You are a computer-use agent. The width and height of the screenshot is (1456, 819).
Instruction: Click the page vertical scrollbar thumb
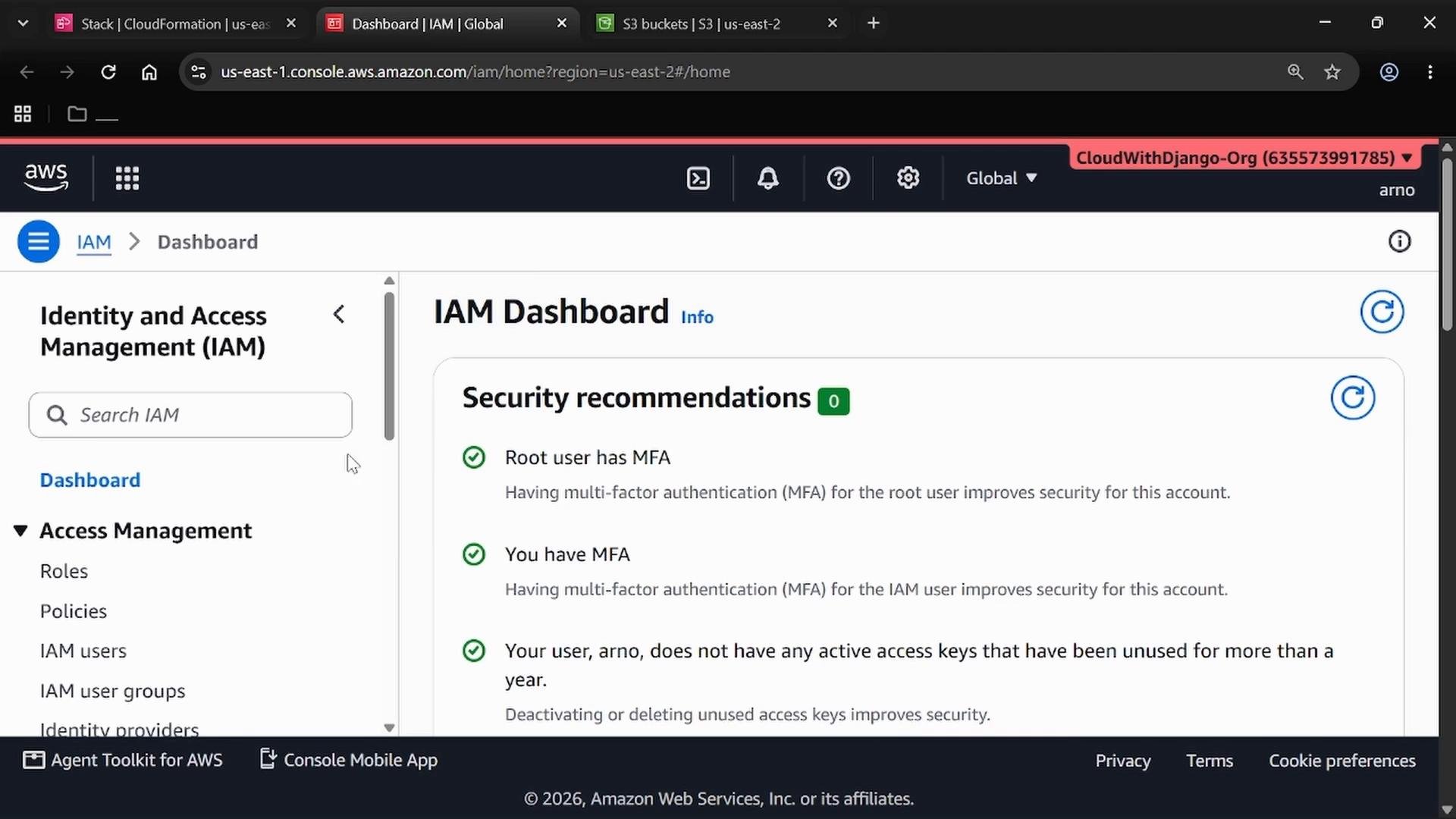[x=1447, y=244]
